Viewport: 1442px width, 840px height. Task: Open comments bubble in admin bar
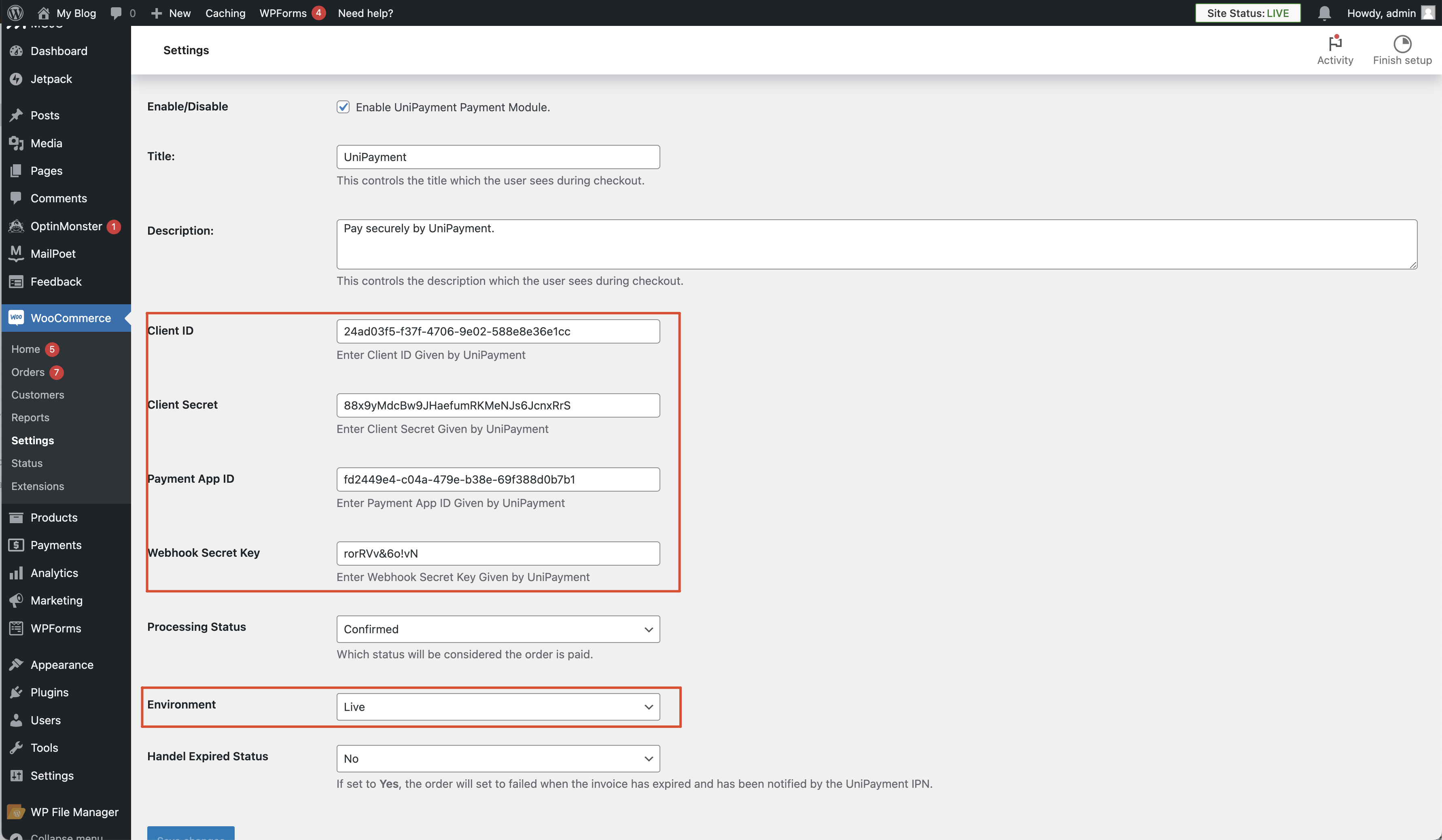[x=116, y=13]
